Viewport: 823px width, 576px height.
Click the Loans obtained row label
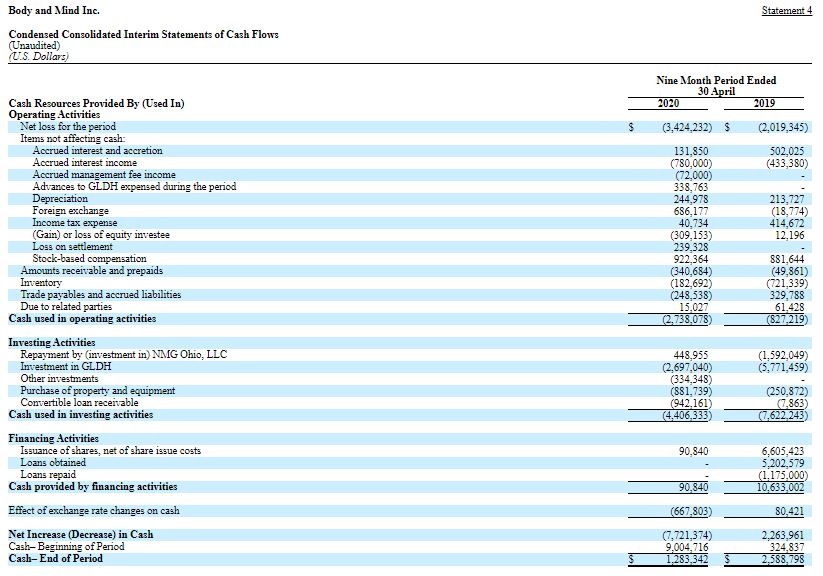tap(53, 462)
